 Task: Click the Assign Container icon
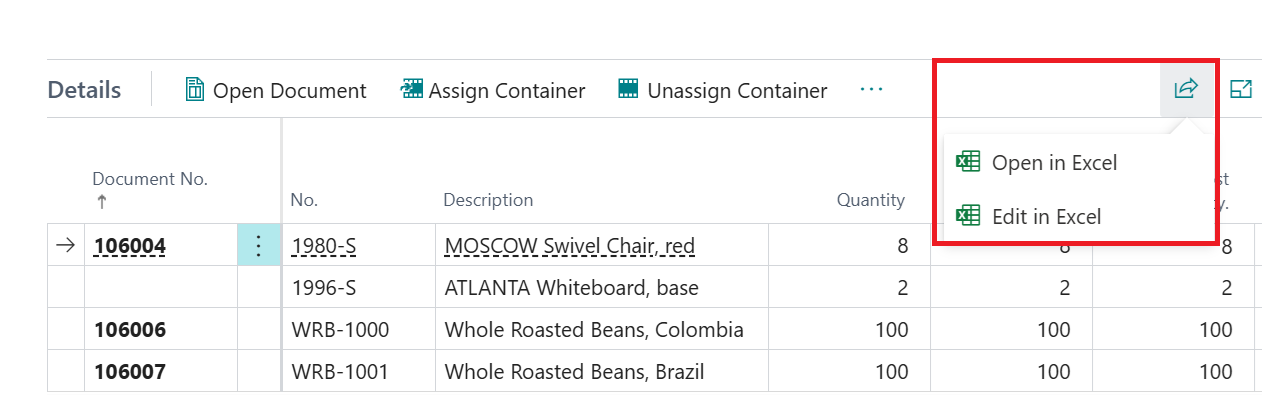[411, 90]
